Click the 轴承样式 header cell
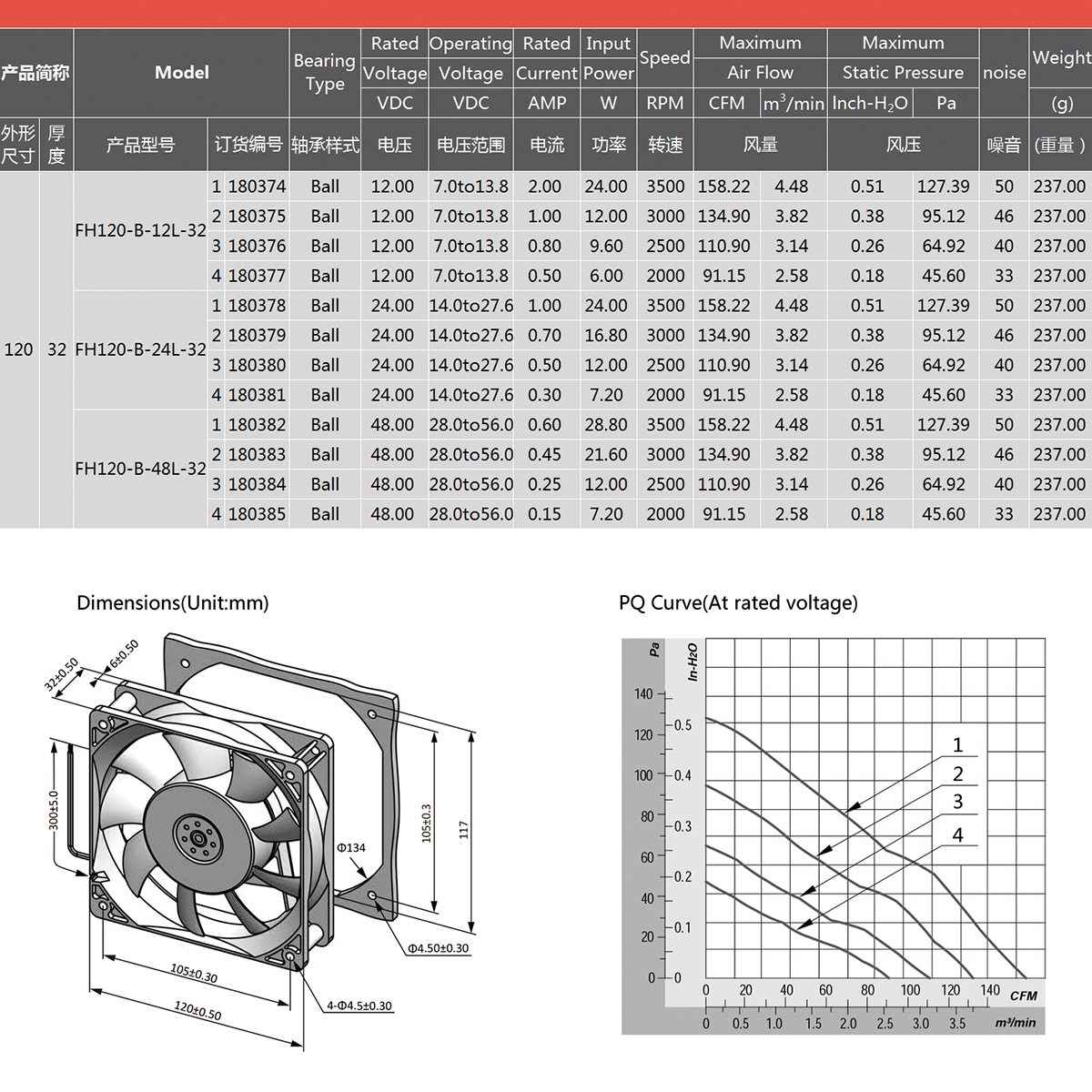Image resolution: width=1092 pixels, height=1092 pixels. tap(325, 145)
